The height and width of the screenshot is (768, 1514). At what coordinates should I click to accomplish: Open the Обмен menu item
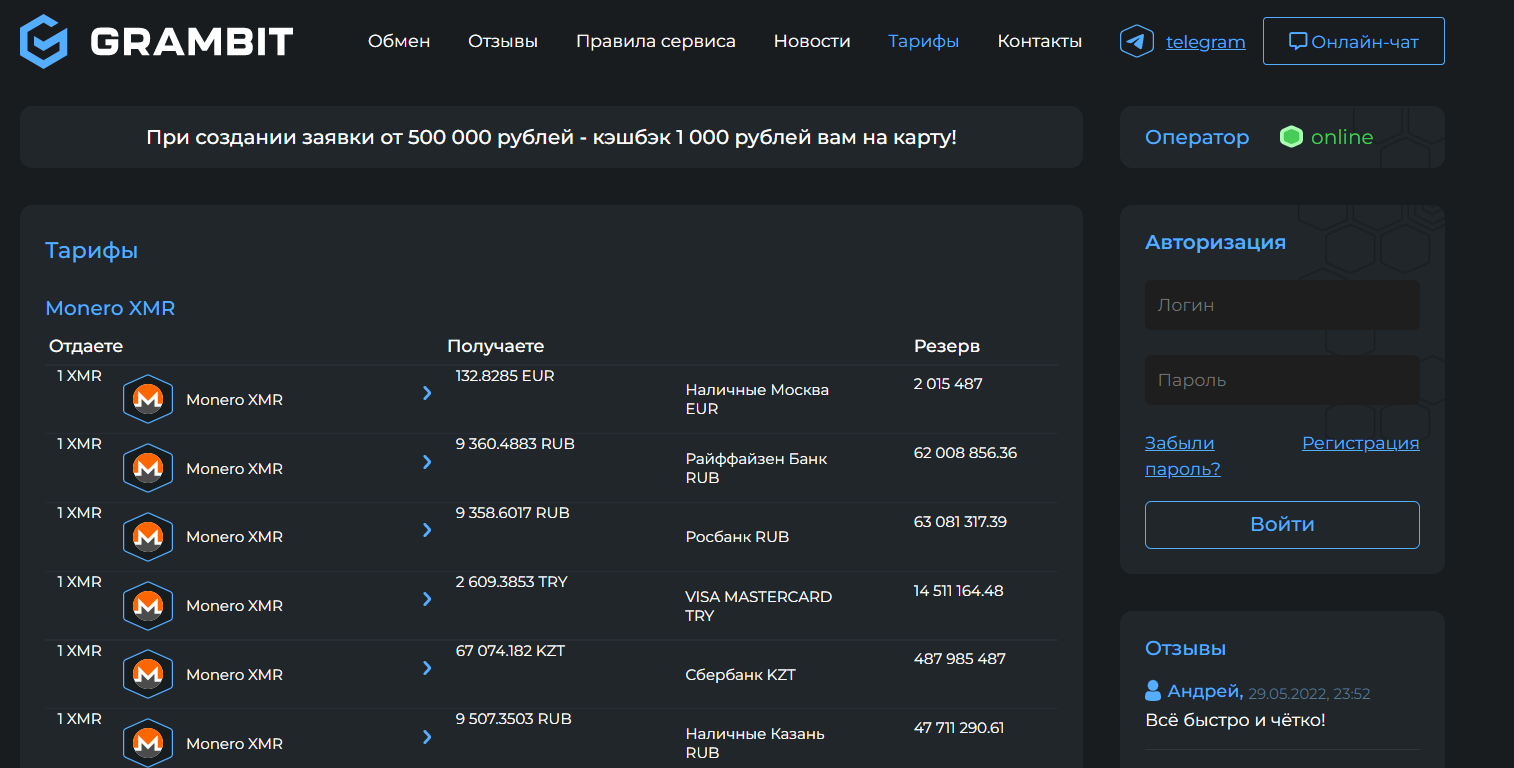tap(399, 41)
